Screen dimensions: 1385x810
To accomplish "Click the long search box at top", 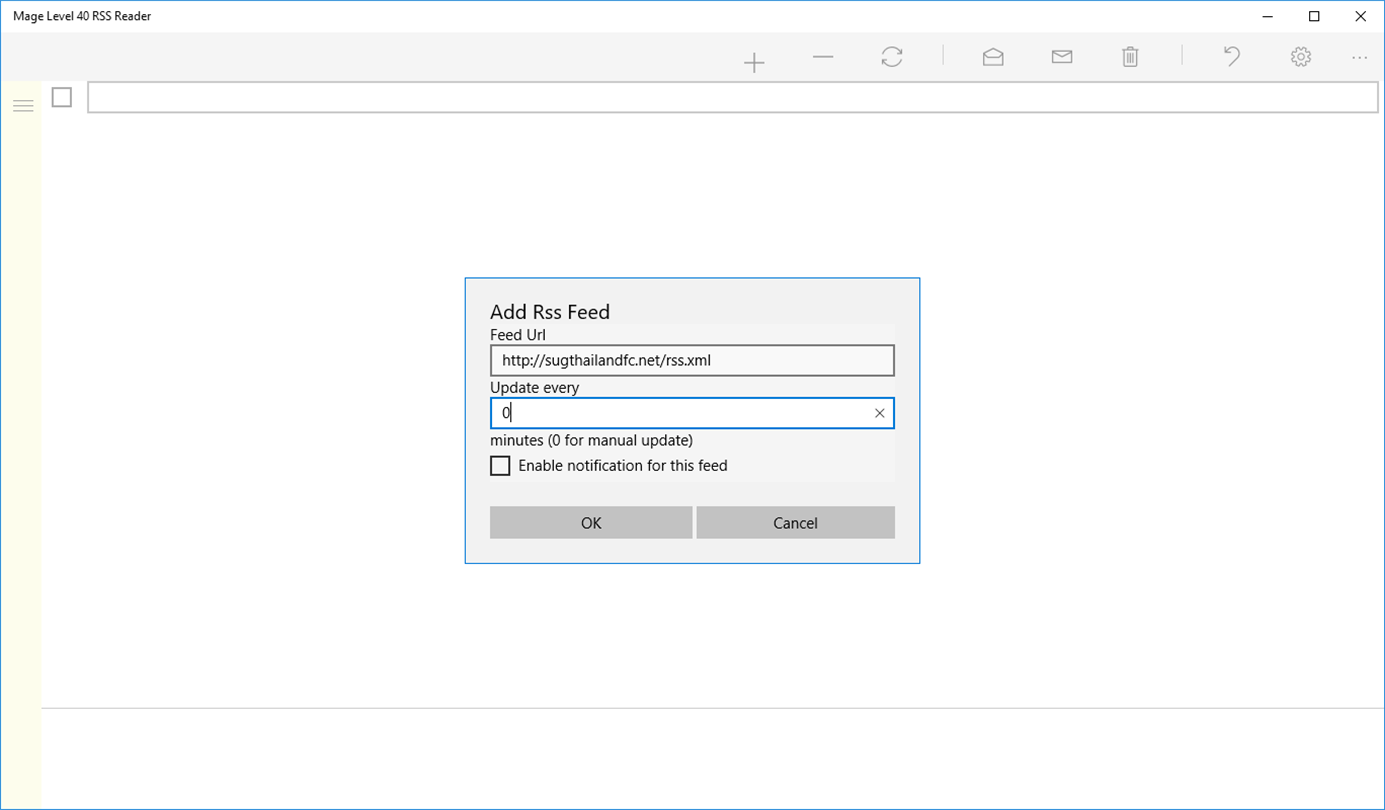I will (x=733, y=97).
